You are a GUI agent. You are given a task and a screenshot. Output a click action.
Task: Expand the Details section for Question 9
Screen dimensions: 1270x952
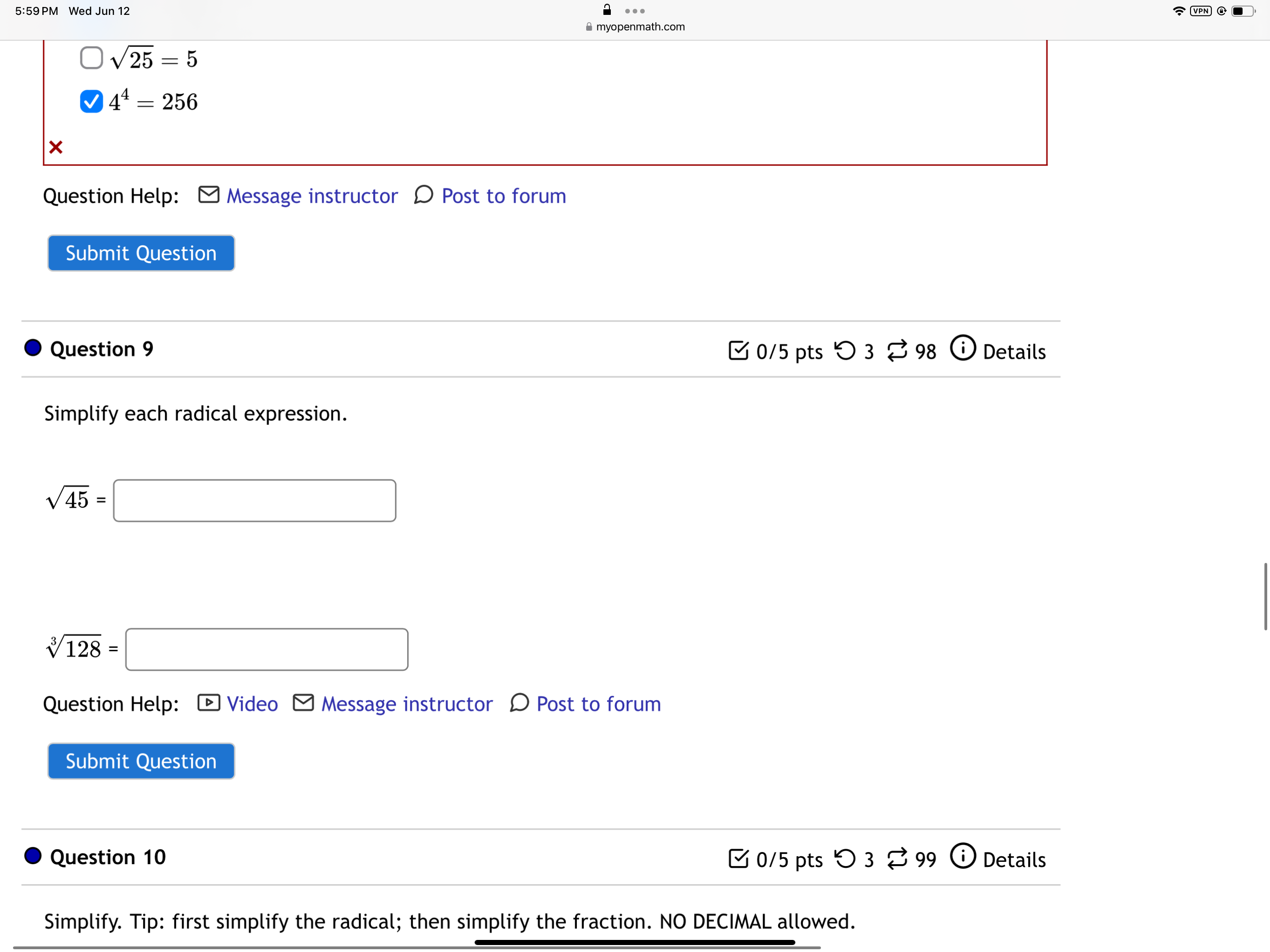(1012, 350)
